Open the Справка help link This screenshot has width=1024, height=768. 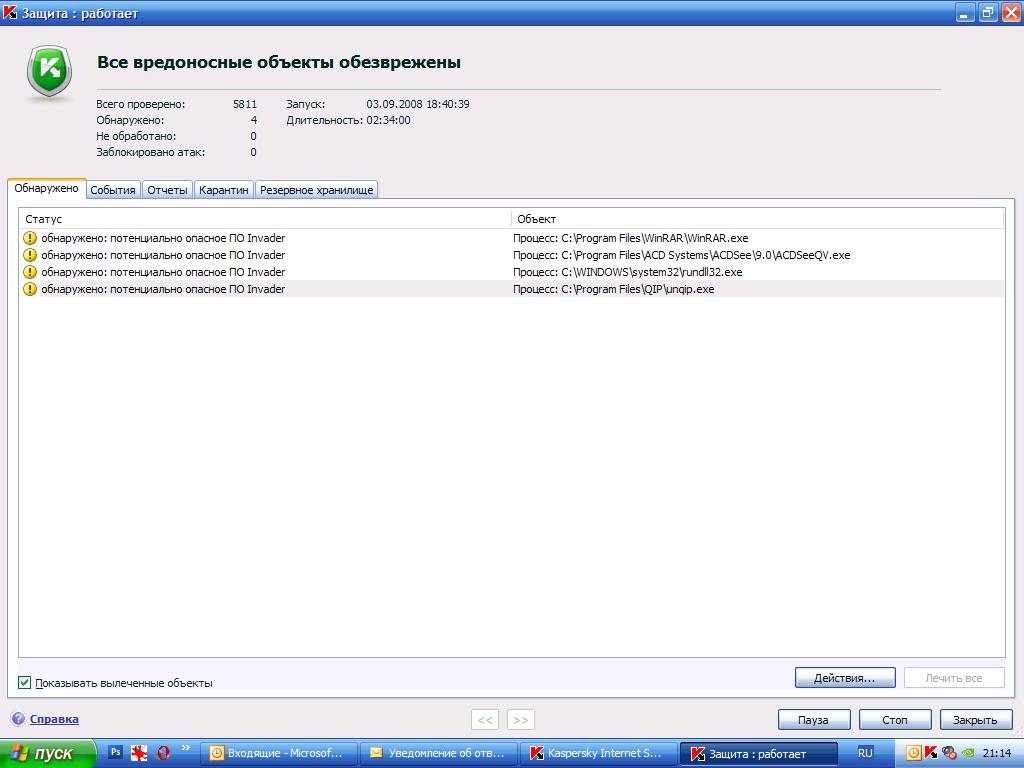(54, 719)
